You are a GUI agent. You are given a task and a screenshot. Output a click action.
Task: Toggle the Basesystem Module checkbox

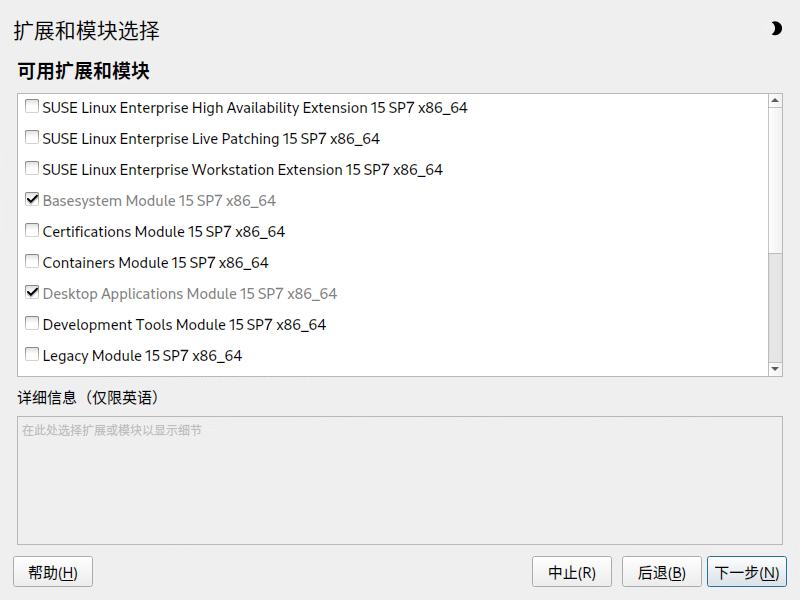pyautogui.click(x=32, y=200)
